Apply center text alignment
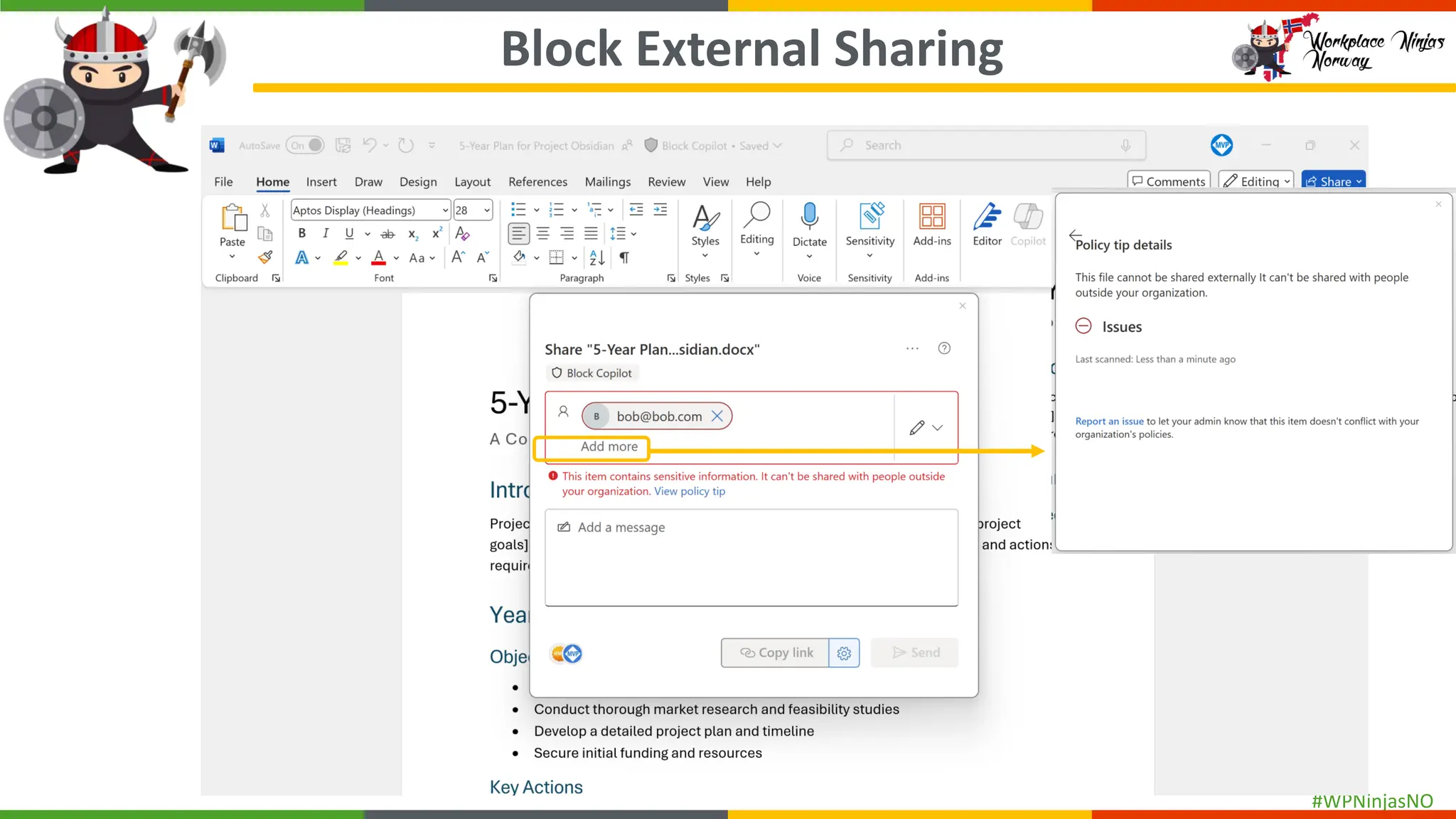Screen dimensions: 1456x819 tap(543, 233)
